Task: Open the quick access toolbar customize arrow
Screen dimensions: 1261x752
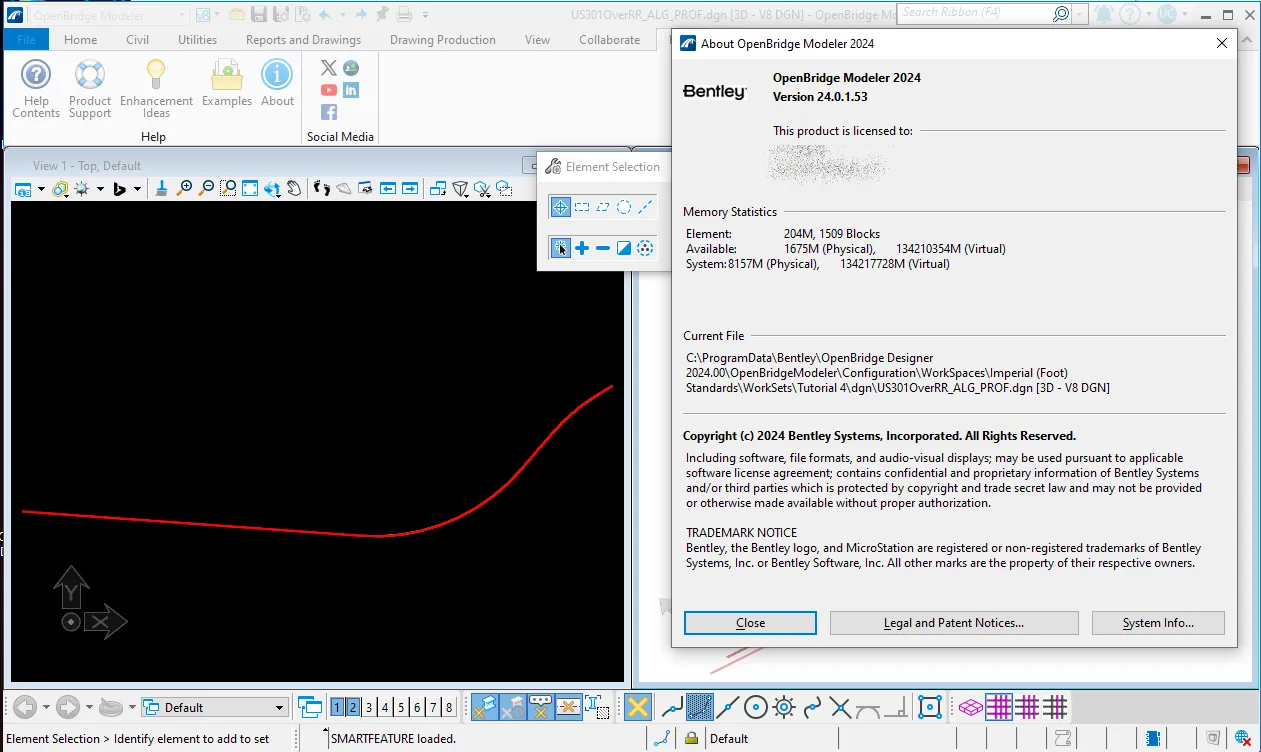Action: point(425,15)
